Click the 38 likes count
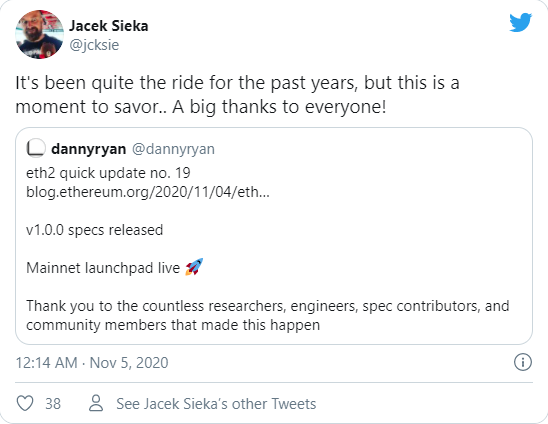 point(53,404)
